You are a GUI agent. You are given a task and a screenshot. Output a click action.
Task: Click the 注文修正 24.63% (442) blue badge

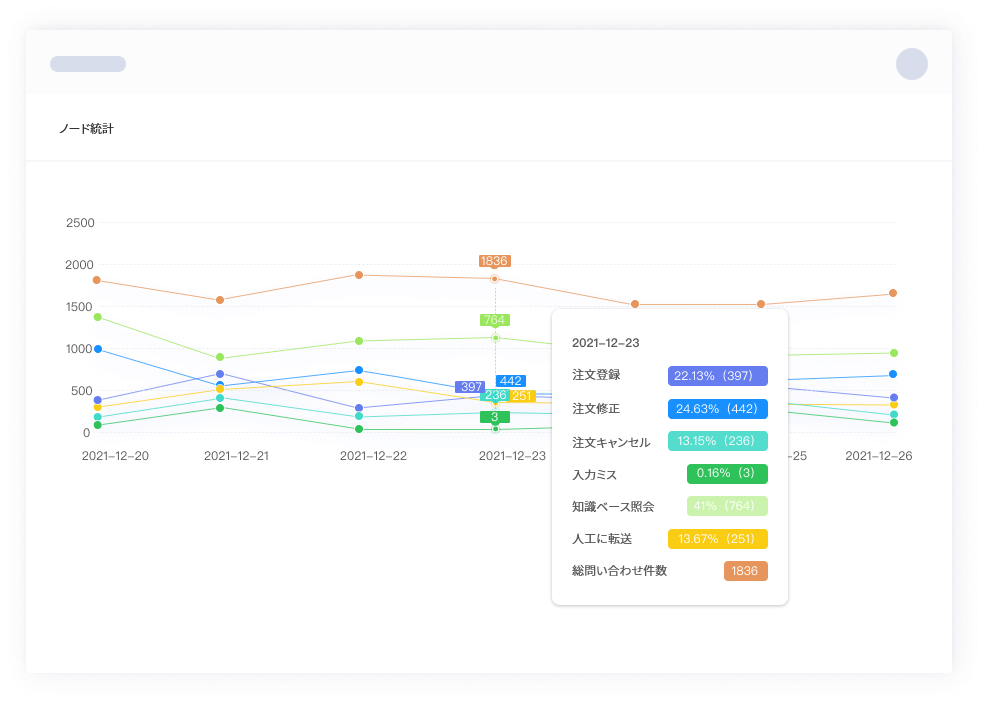[717, 408]
